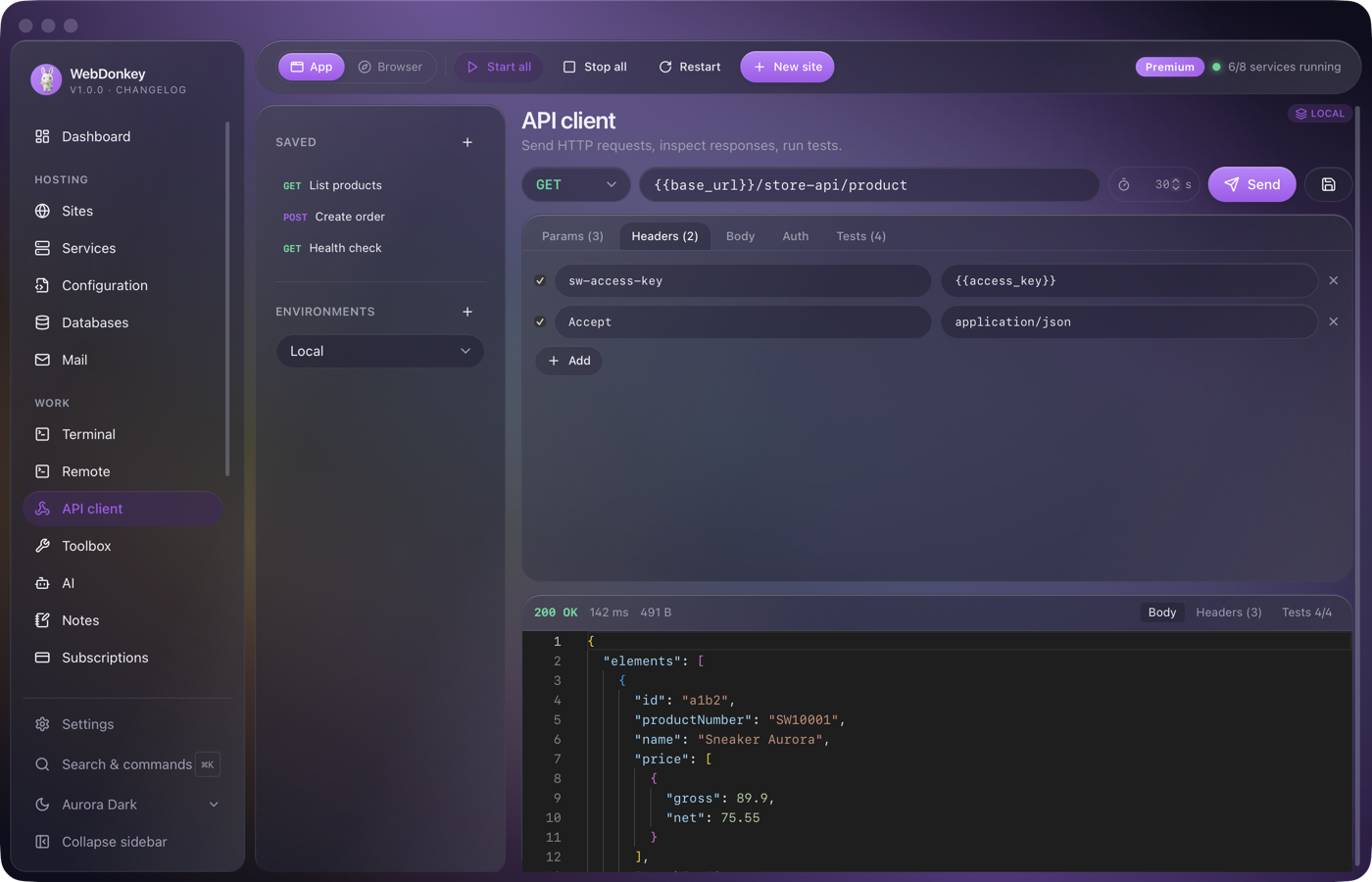Click Stop all services
The image size is (1372, 882).
point(595,67)
